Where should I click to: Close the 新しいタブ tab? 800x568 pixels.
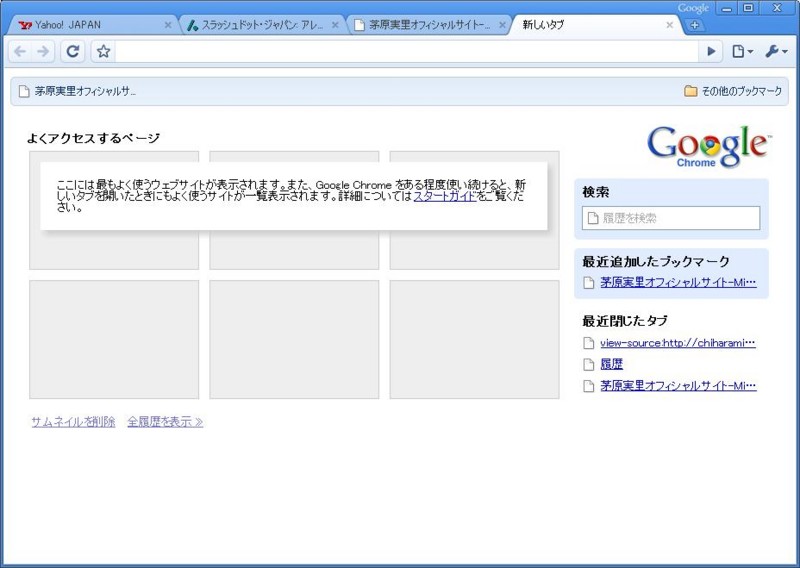(670, 25)
